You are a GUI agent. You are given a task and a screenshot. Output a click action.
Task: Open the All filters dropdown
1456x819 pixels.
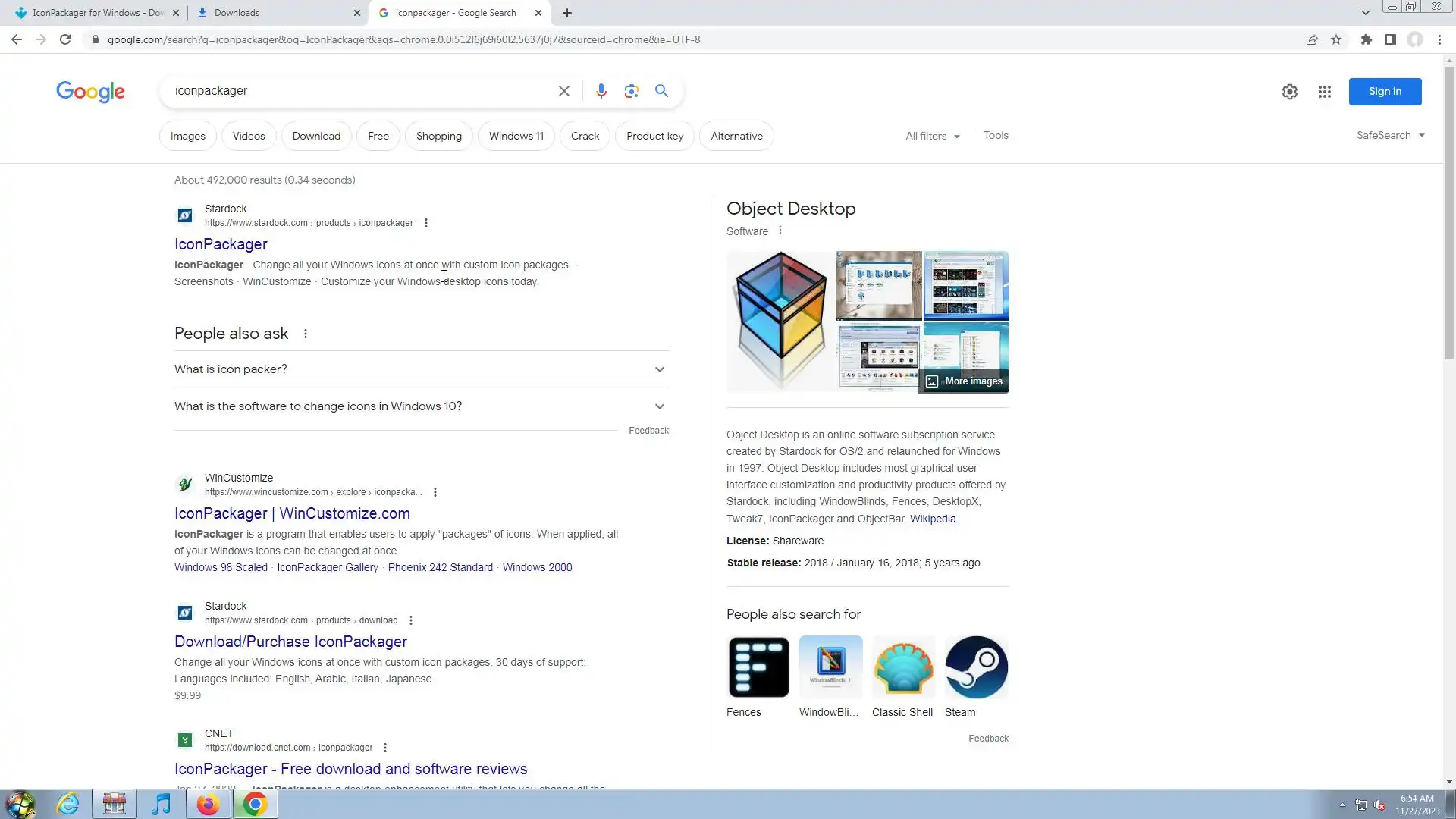(x=932, y=136)
